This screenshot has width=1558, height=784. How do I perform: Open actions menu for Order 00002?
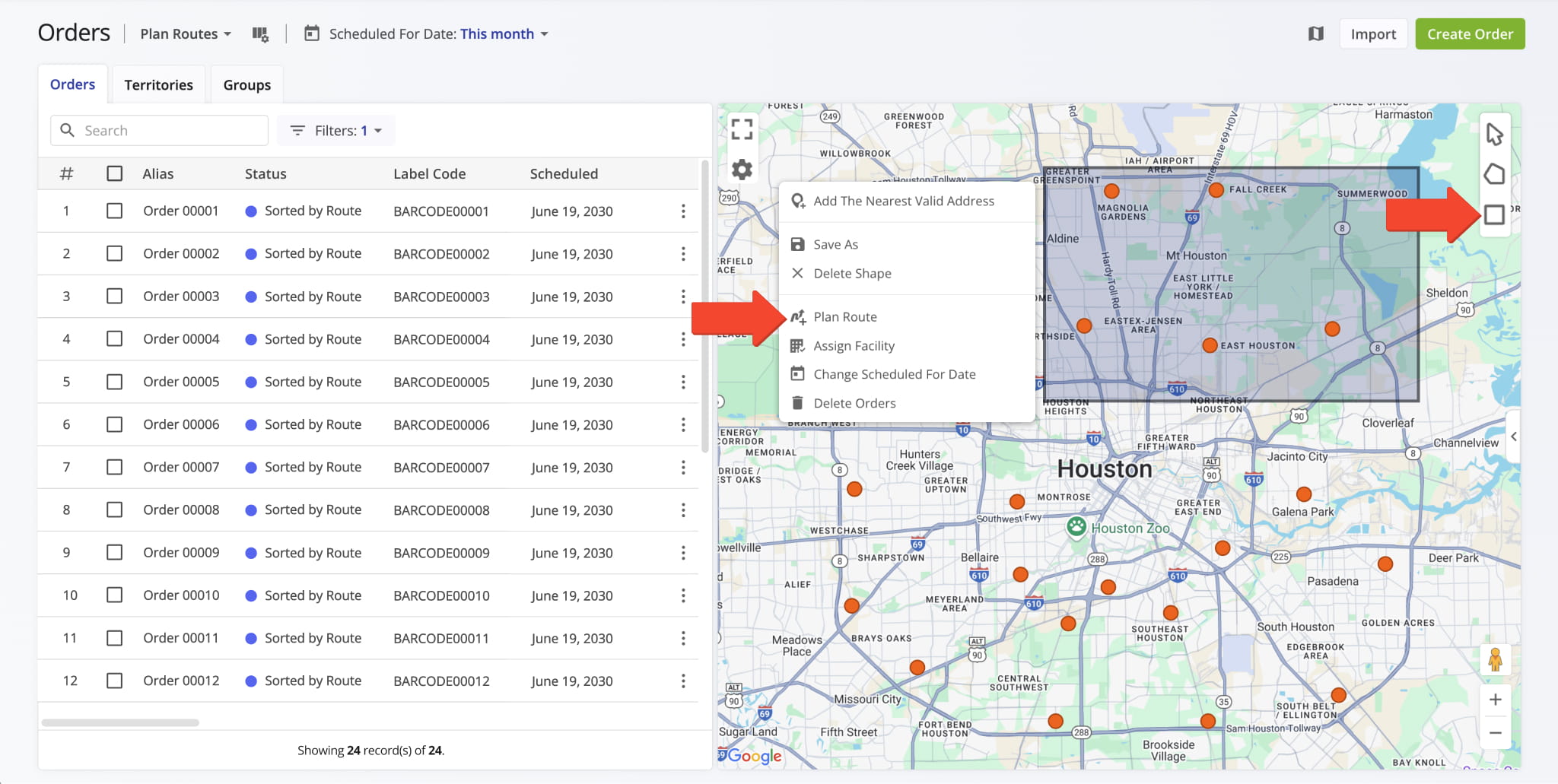click(x=683, y=254)
